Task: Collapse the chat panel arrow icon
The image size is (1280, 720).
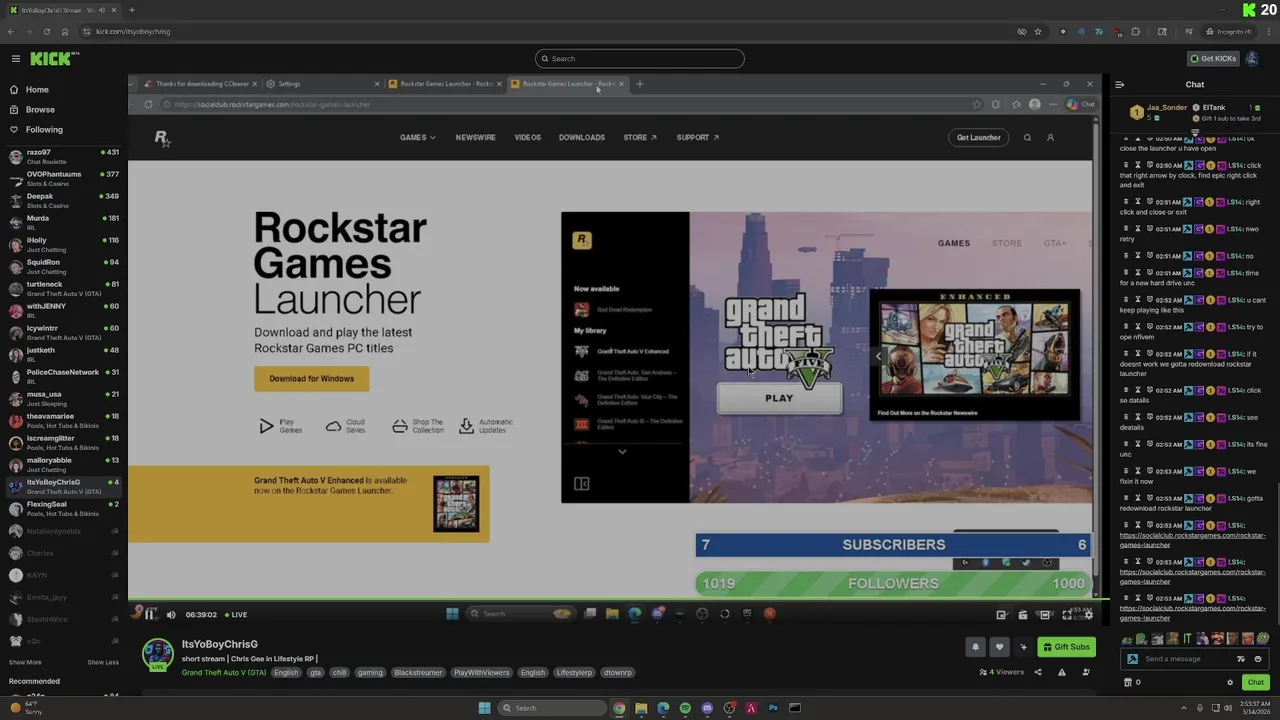Action: [1119, 85]
